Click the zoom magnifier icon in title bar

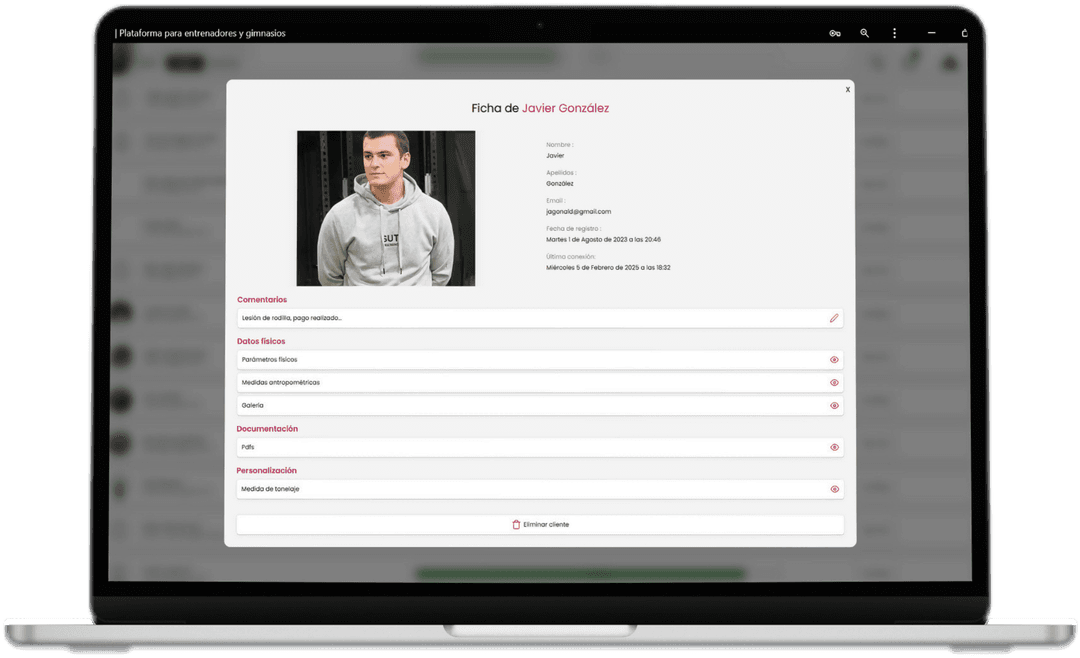[x=865, y=33]
